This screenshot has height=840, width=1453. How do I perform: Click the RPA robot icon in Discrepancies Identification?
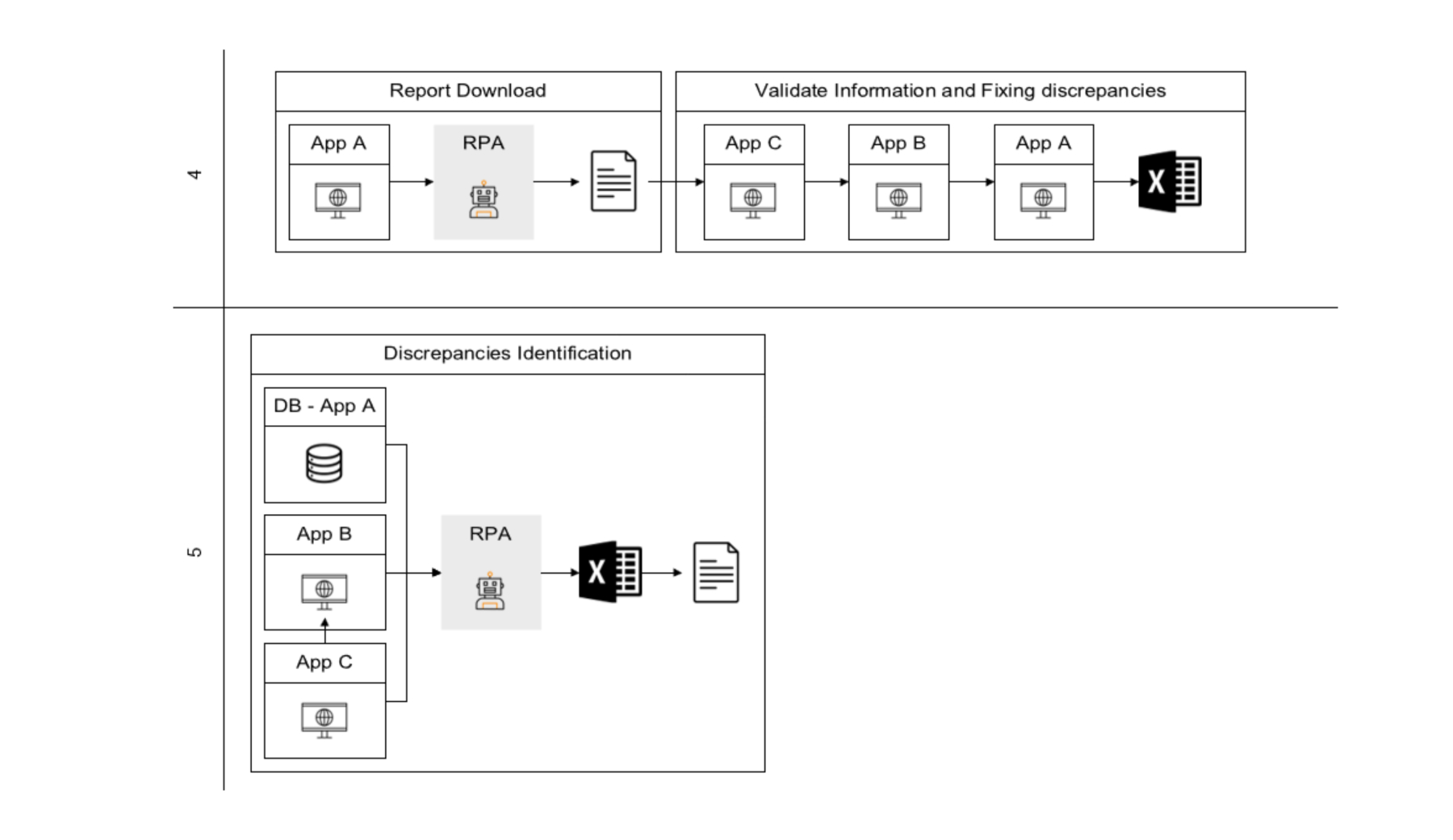coord(490,591)
